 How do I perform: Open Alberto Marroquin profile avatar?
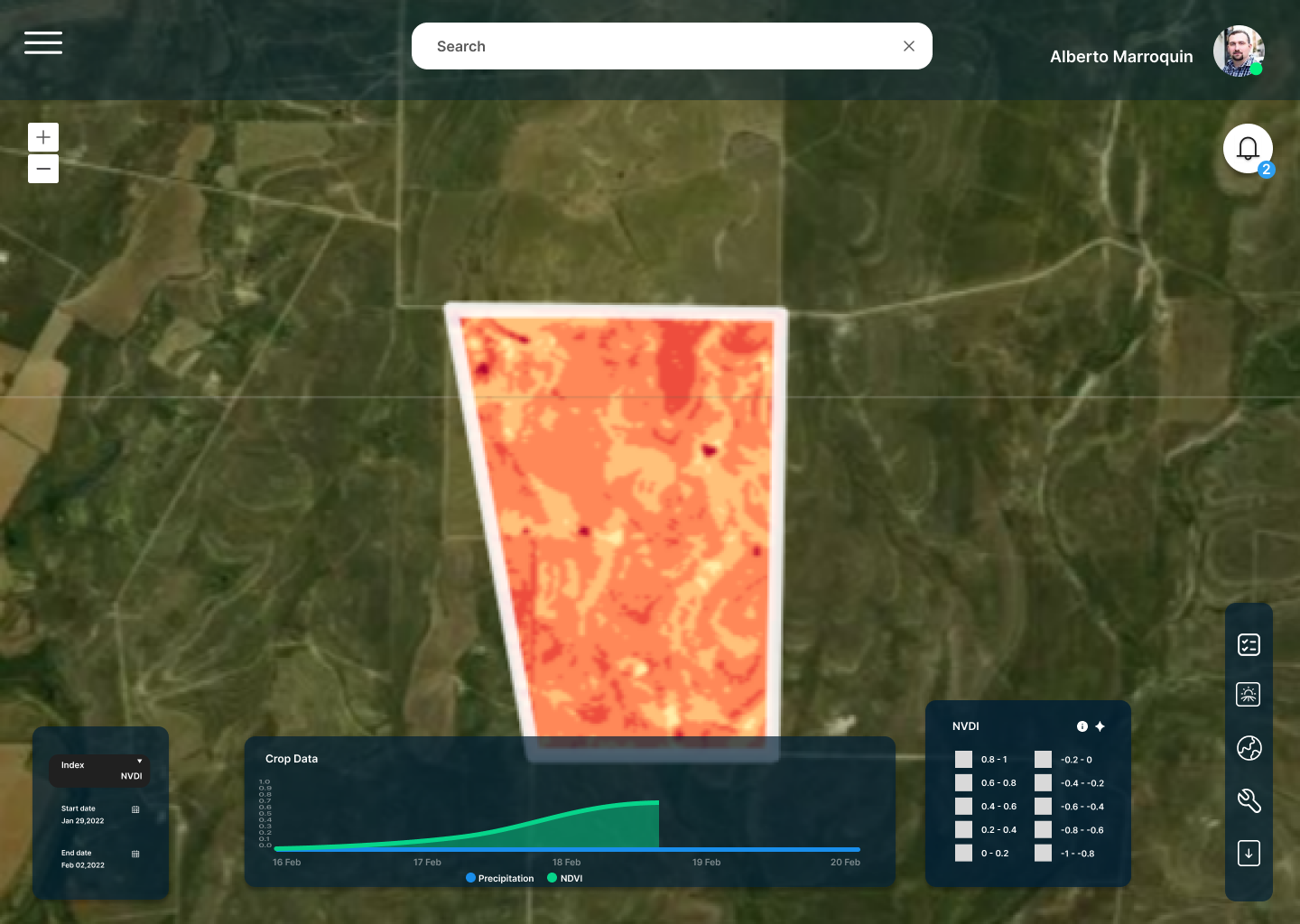click(1239, 51)
